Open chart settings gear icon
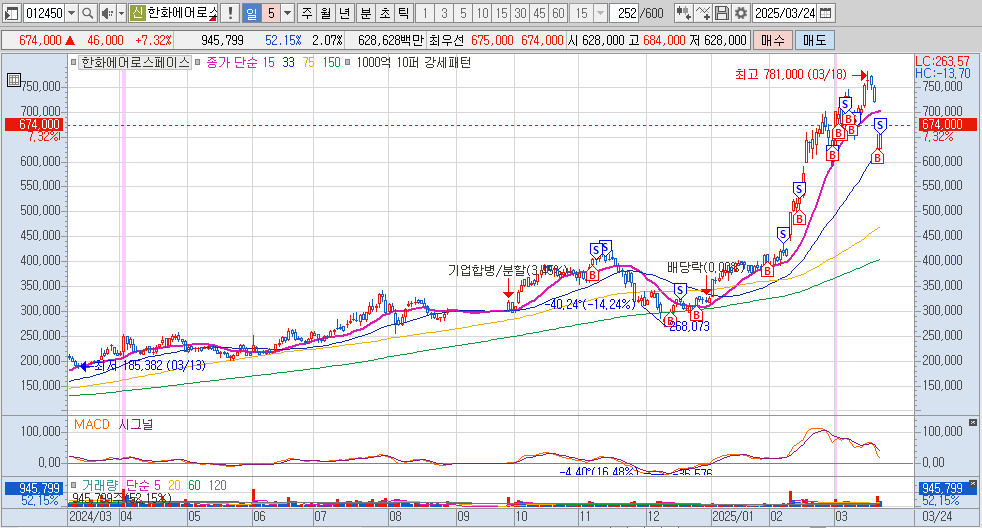 pos(740,13)
